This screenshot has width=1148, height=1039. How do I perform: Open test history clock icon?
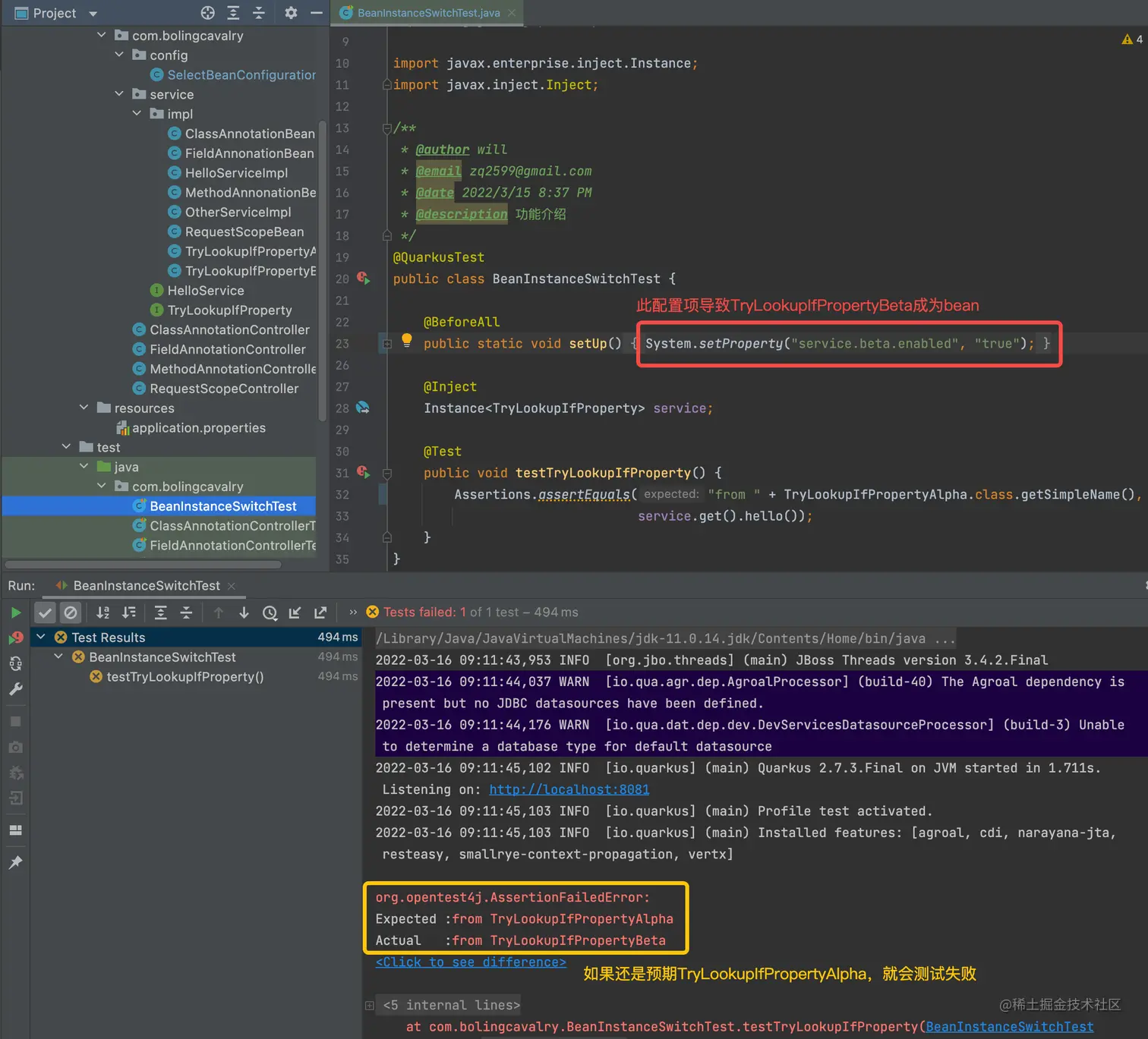(270, 612)
